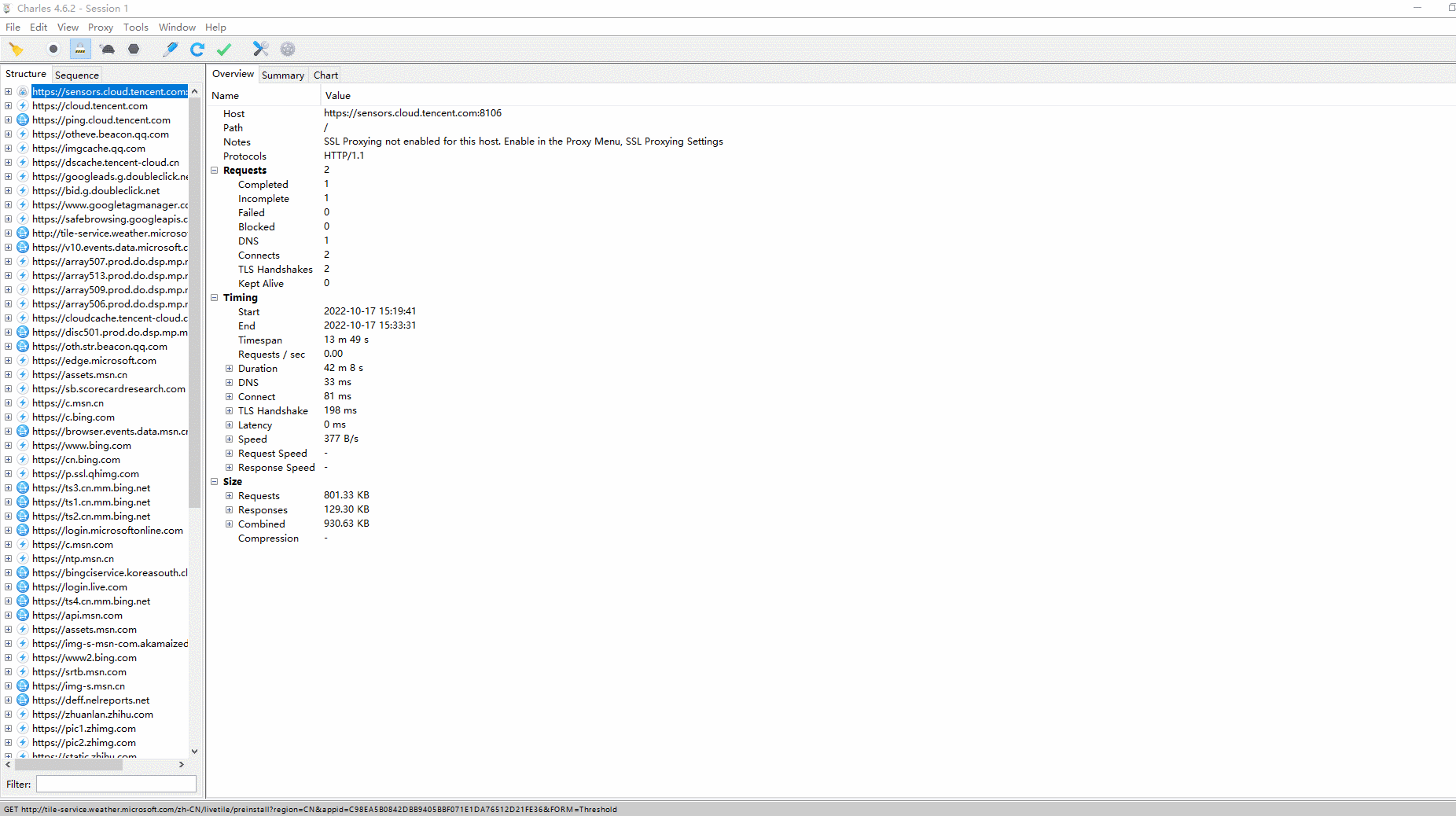The image size is (1456, 816).
Task: Expand the Response Speed row
Action: click(x=230, y=468)
